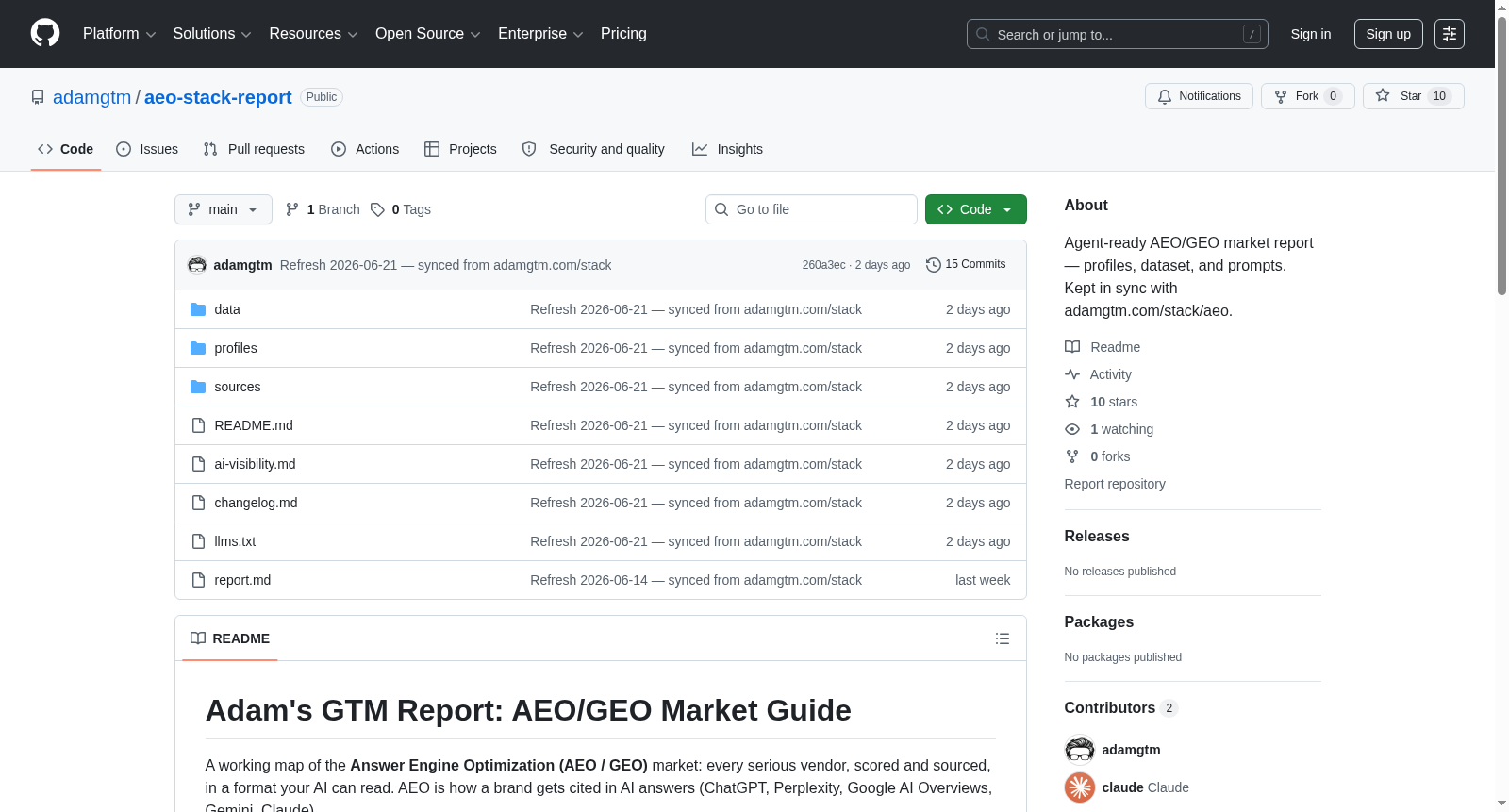The image size is (1509, 812).
Task: View the 1 Branch link
Action: pos(323,209)
